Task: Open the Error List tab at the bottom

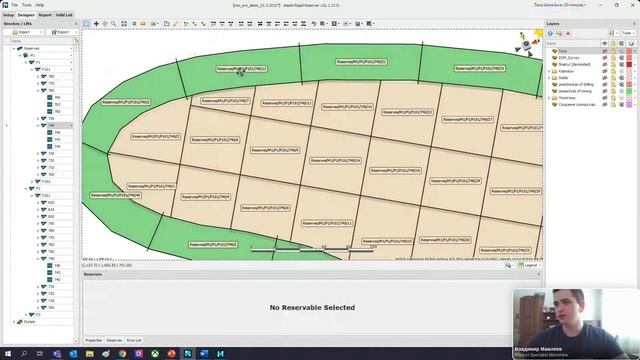Action: pos(134,340)
